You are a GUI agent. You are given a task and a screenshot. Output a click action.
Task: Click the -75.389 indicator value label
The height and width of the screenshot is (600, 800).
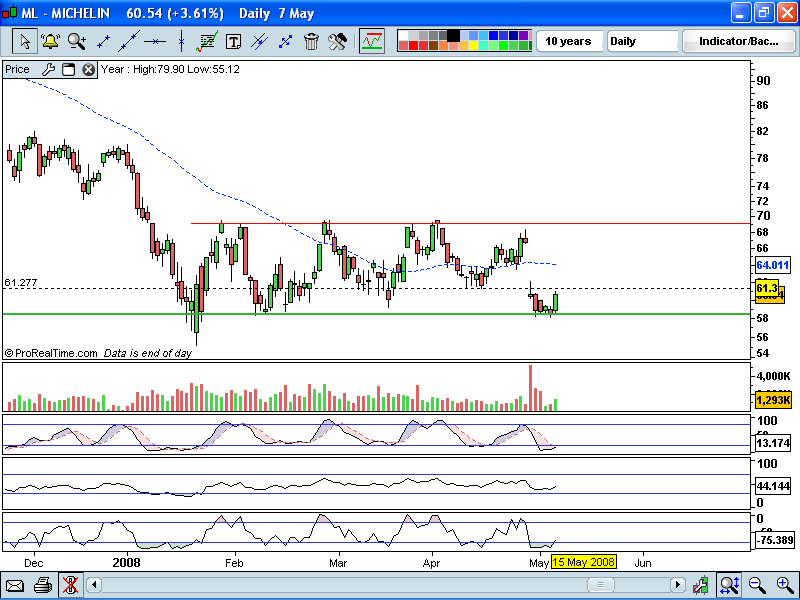coord(774,540)
